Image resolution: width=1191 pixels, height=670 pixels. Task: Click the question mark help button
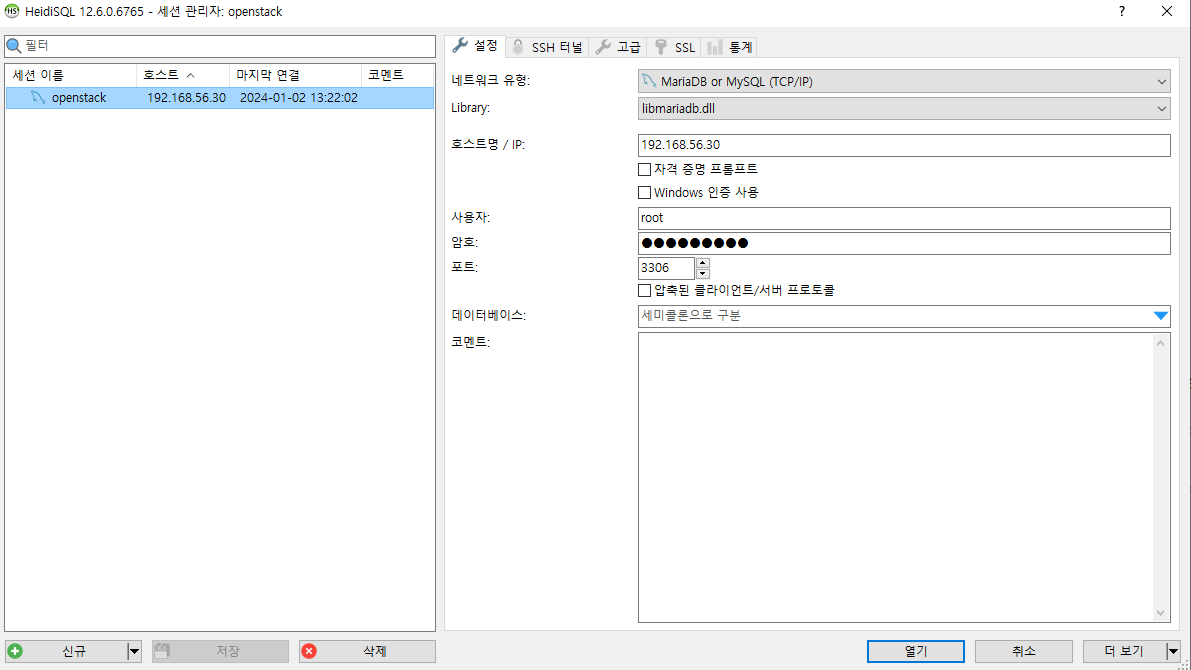[x=1121, y=11]
